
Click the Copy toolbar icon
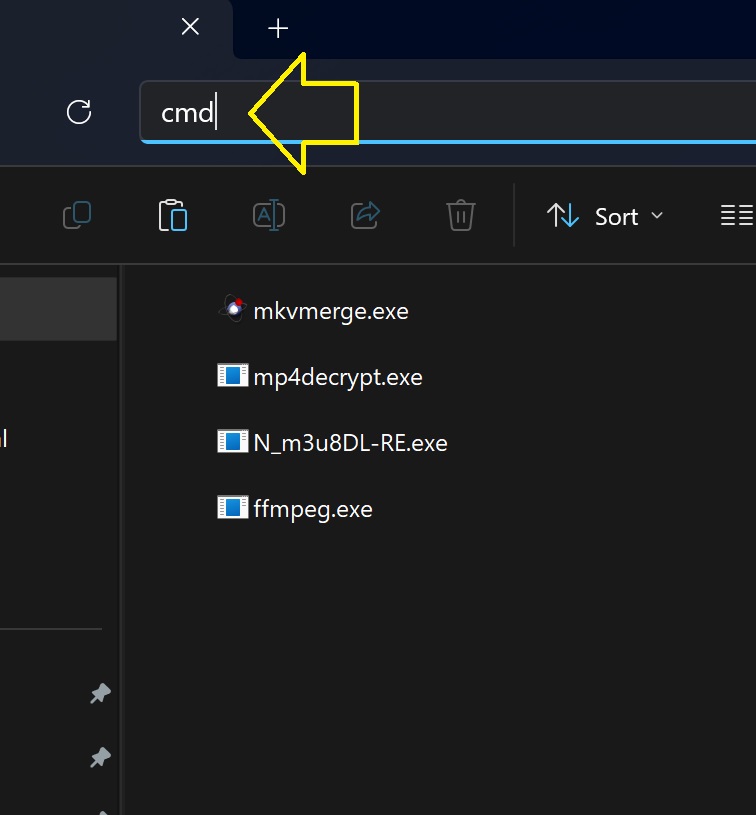[x=77, y=215]
